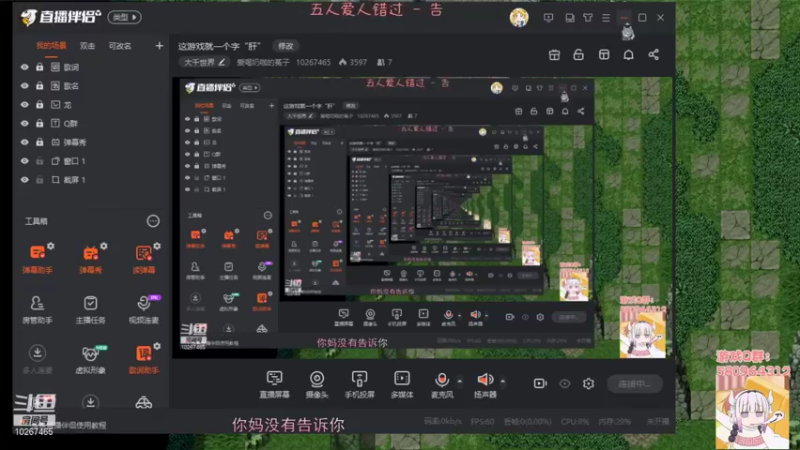Image resolution: width=800 pixels, height=450 pixels.
Task: Toggle visibility of 歌词 source
Action: tap(24, 67)
